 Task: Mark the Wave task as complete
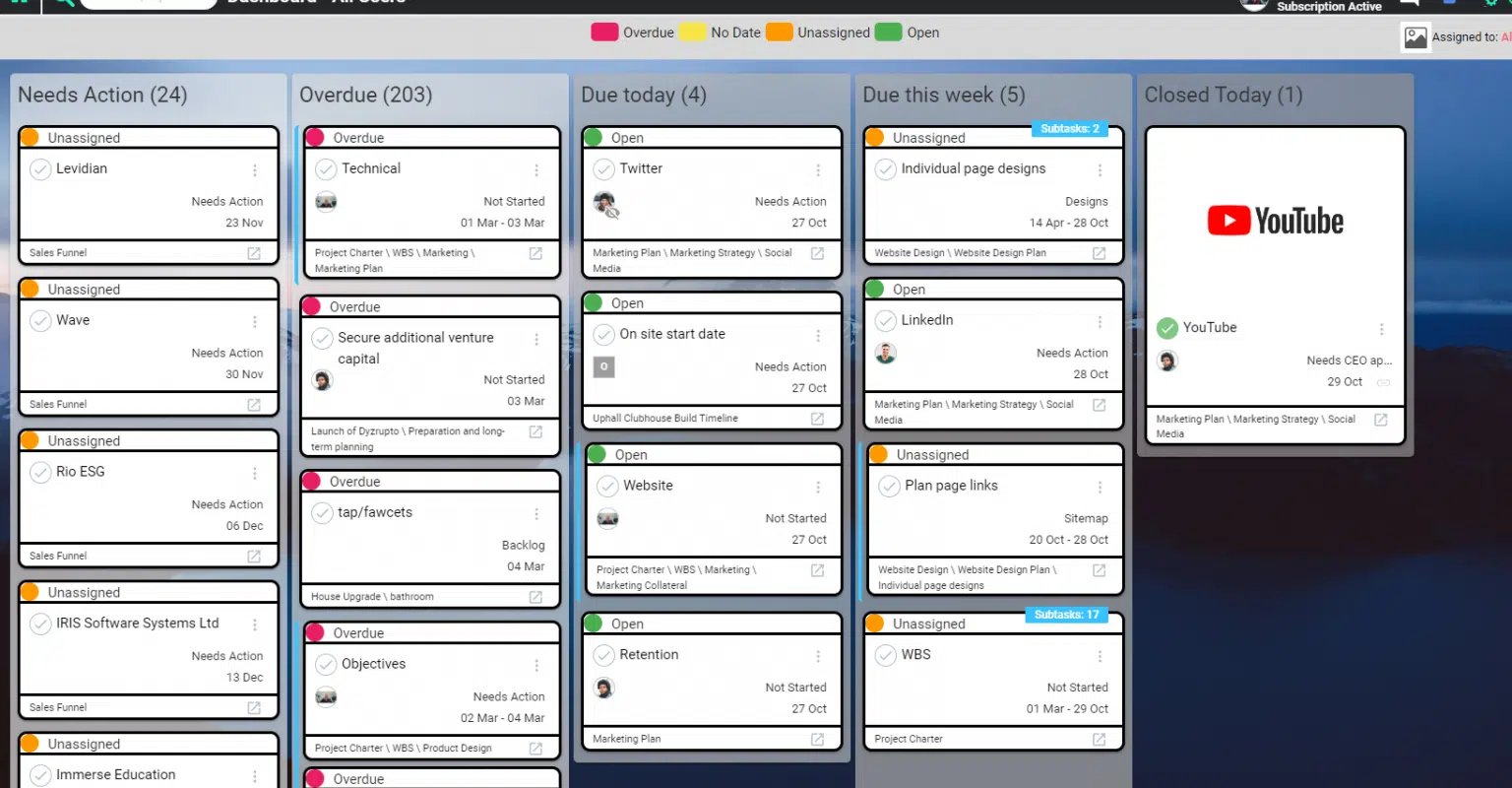tap(40, 321)
